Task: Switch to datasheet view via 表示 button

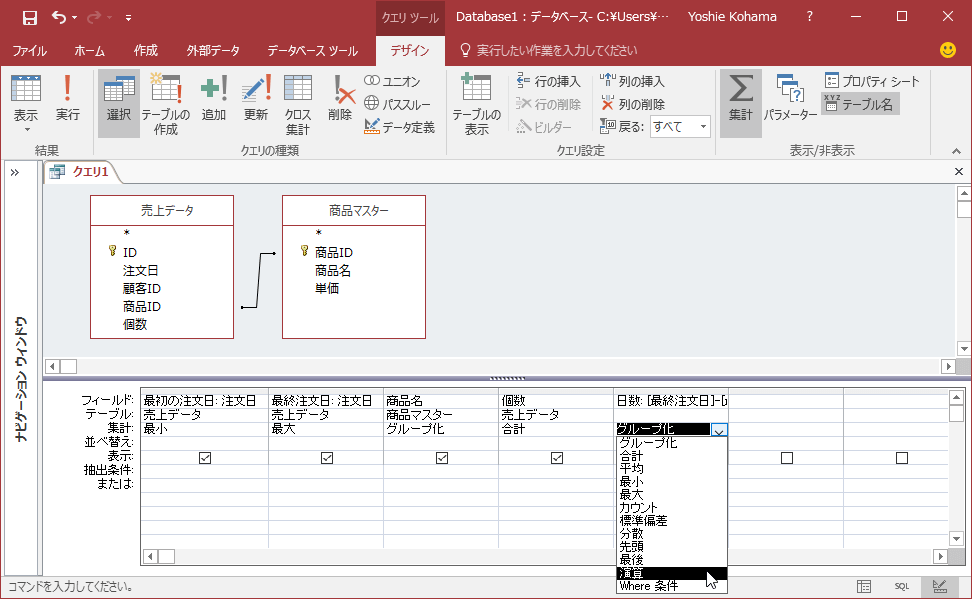Action: coord(26,103)
